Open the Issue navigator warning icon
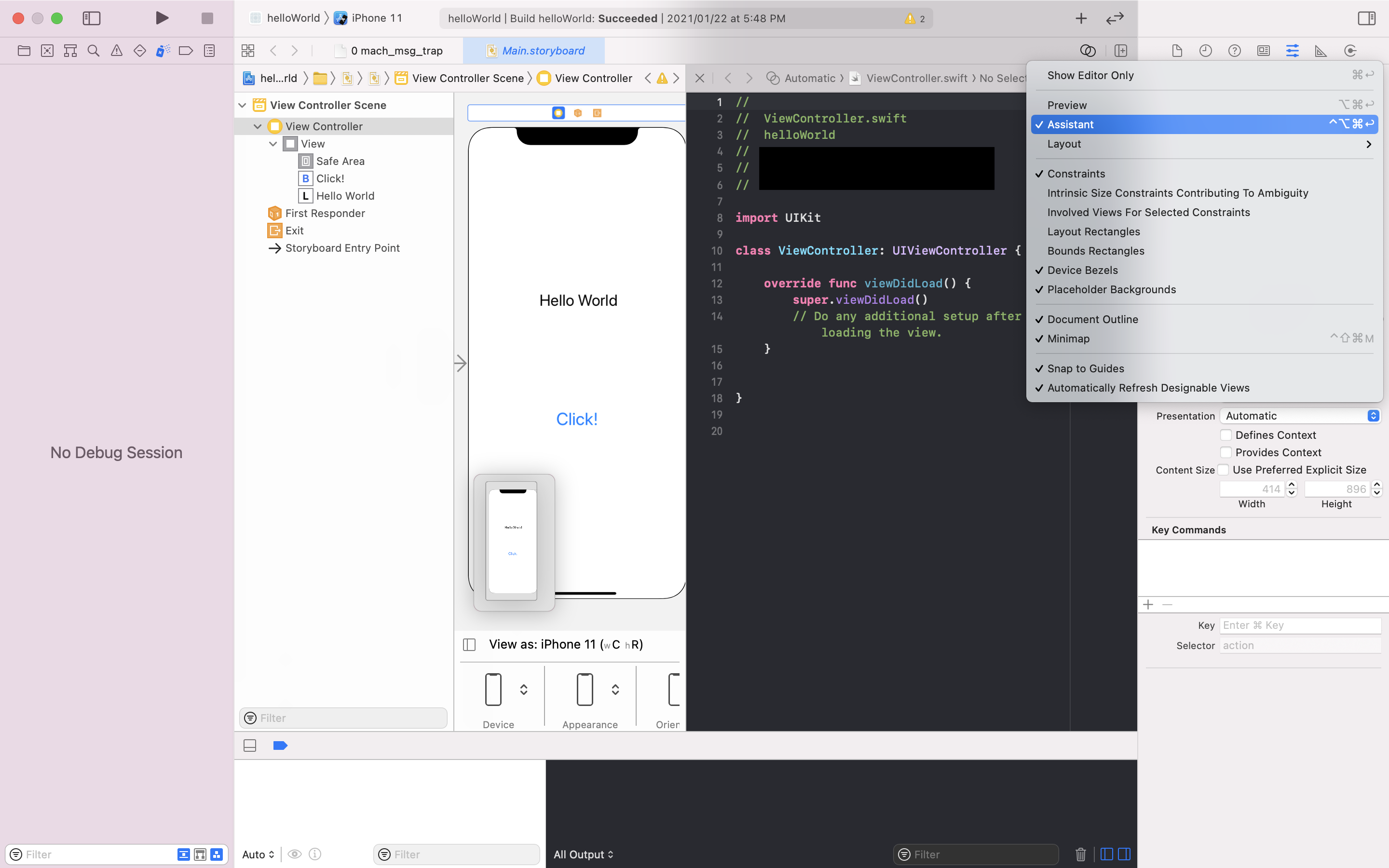The image size is (1389, 868). 117,51
